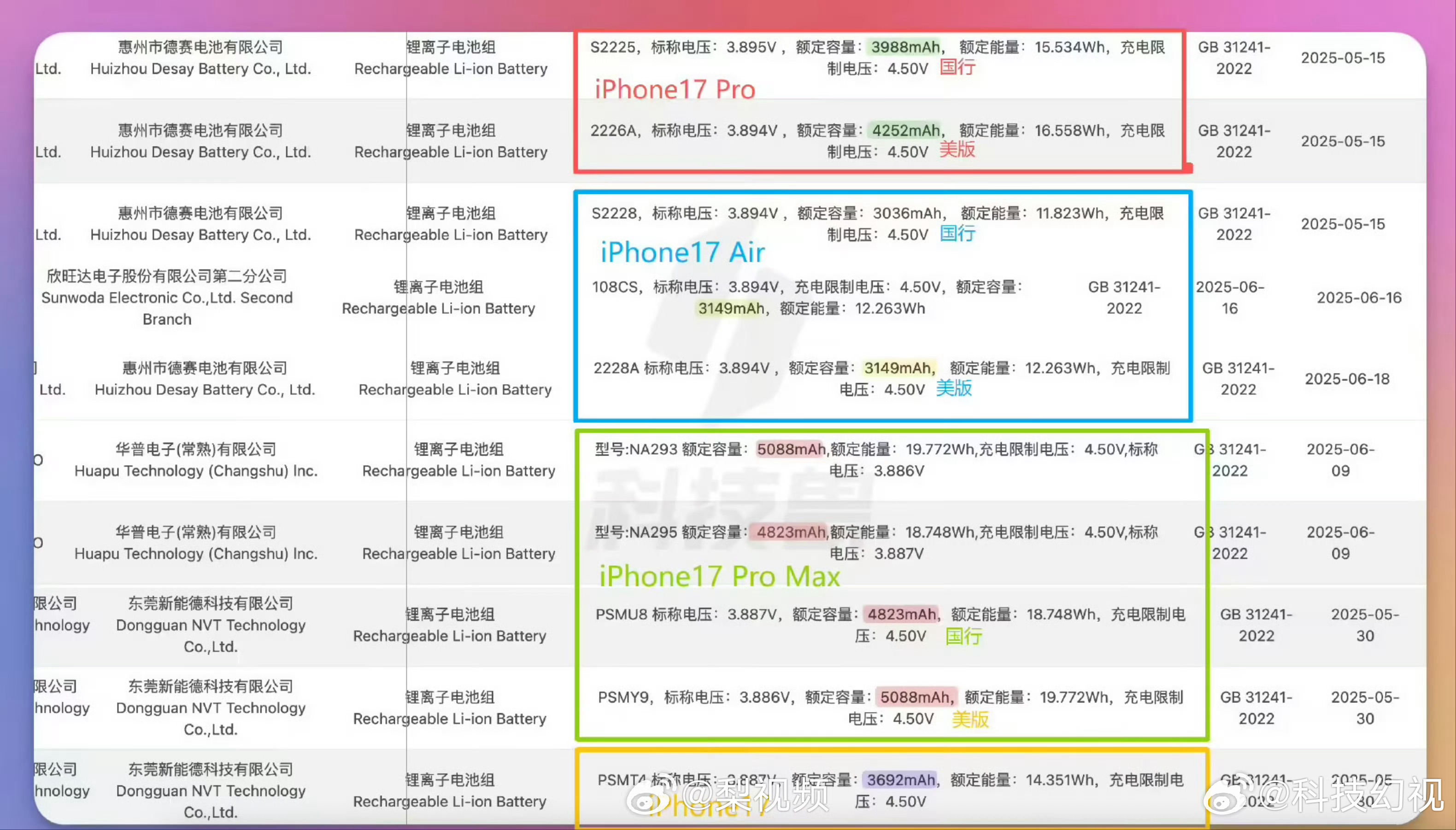
Task: Click the 4823mAh value in the PSMU8 row
Action: click(901, 614)
